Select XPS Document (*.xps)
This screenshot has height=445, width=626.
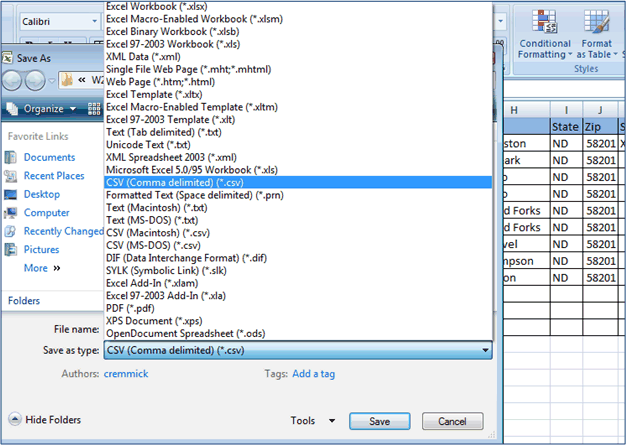298,320
